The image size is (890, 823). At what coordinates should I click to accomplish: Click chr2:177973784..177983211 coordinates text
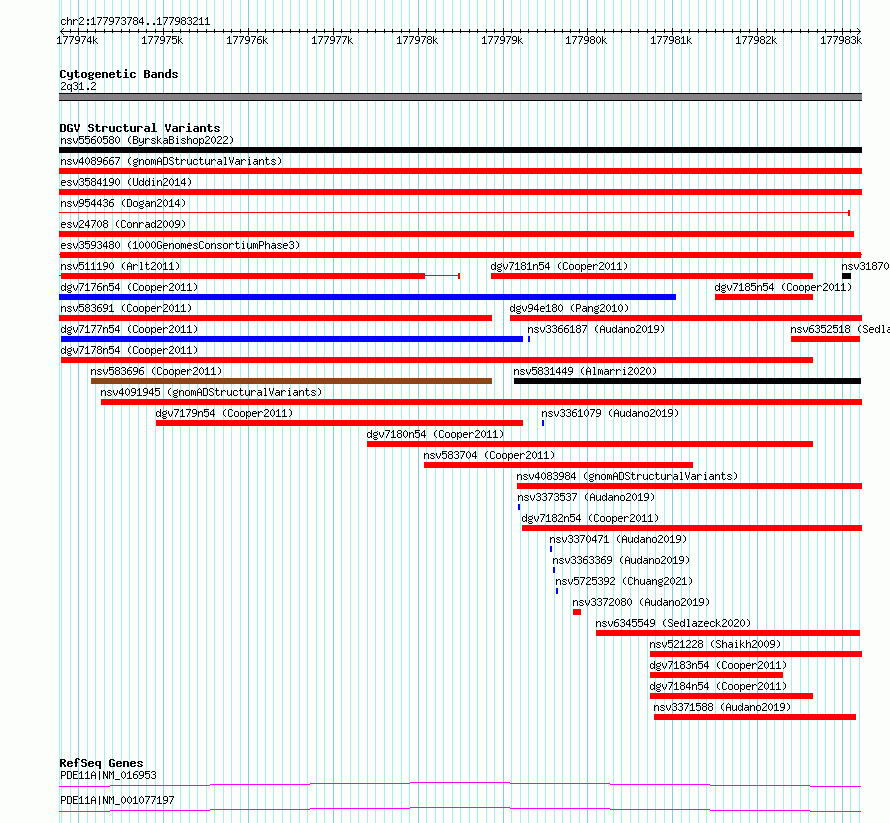[x=135, y=22]
